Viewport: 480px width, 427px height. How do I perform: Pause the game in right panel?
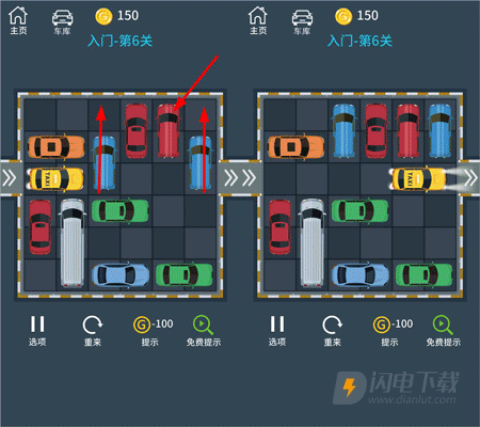[277, 331]
